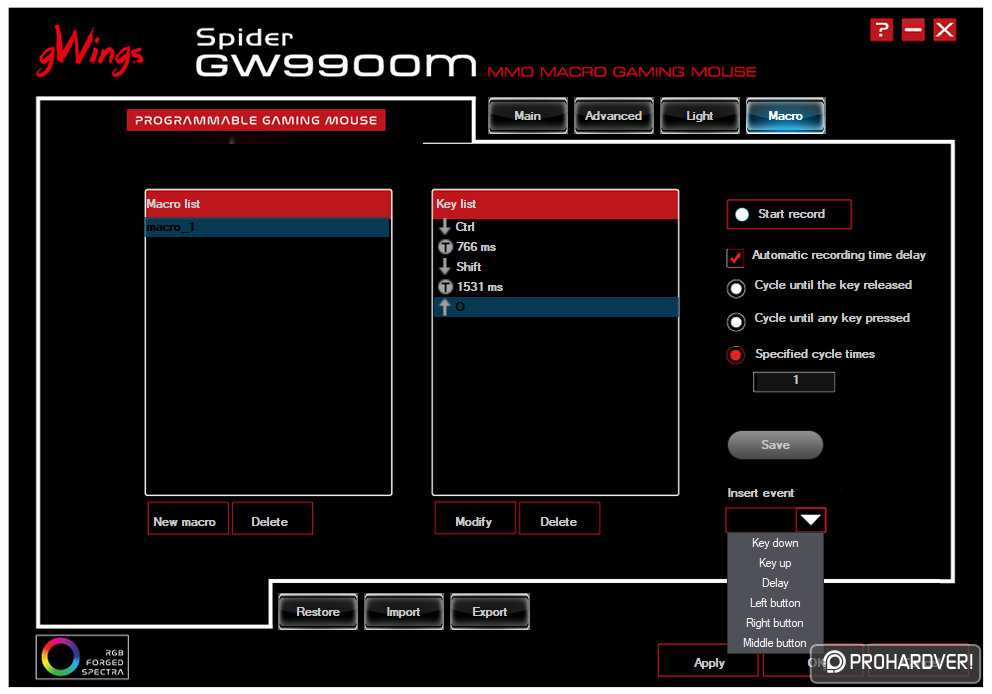Choose Left button event option

775,603
